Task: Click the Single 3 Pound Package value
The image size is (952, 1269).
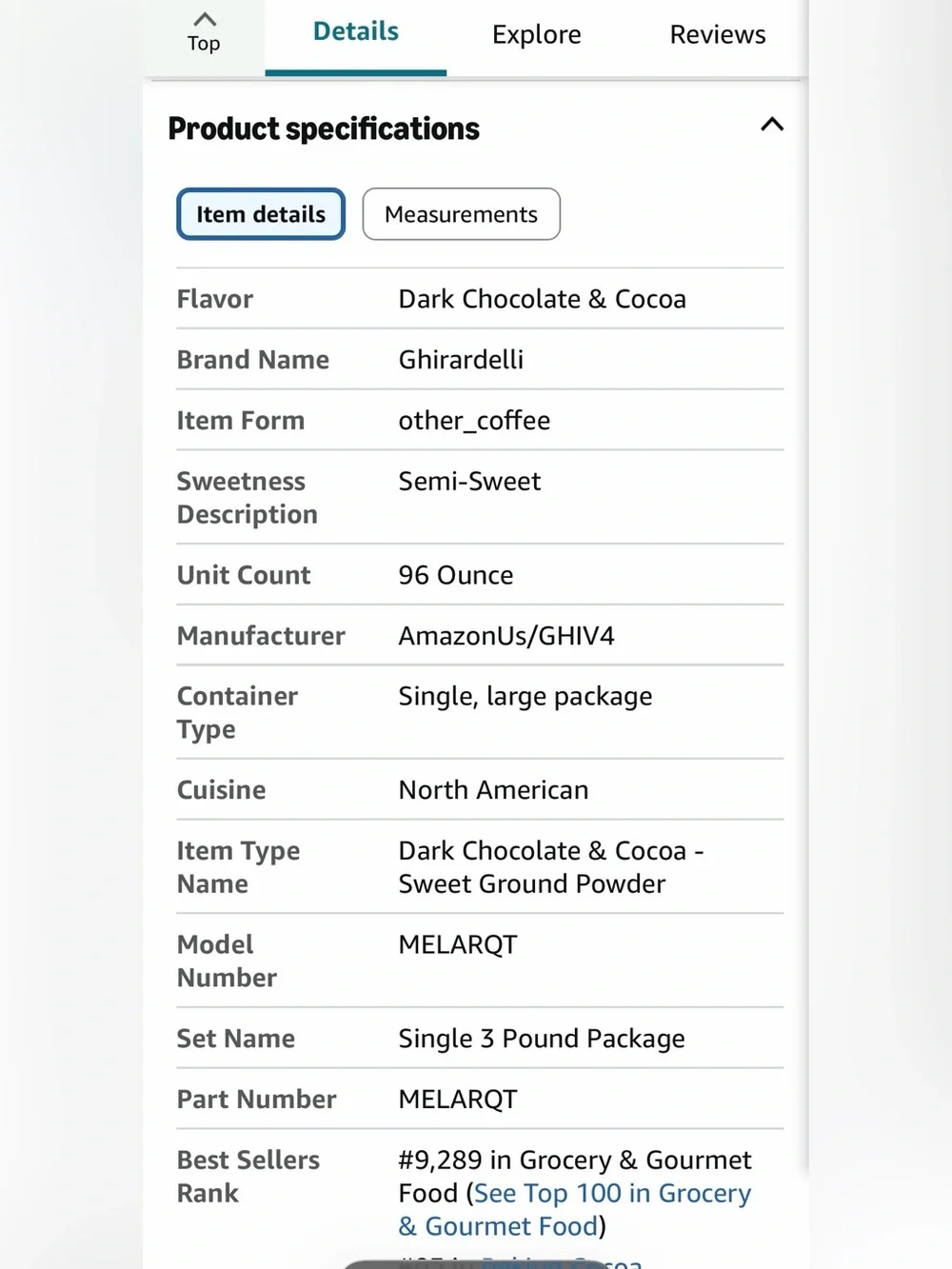Action: tap(542, 1039)
